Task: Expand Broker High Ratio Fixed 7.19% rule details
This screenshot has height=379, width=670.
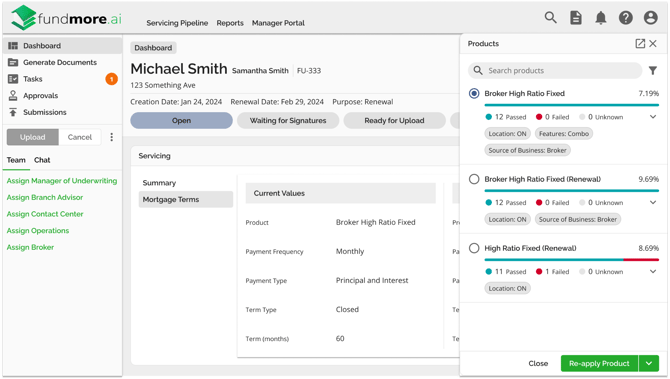Action: pos(653,117)
